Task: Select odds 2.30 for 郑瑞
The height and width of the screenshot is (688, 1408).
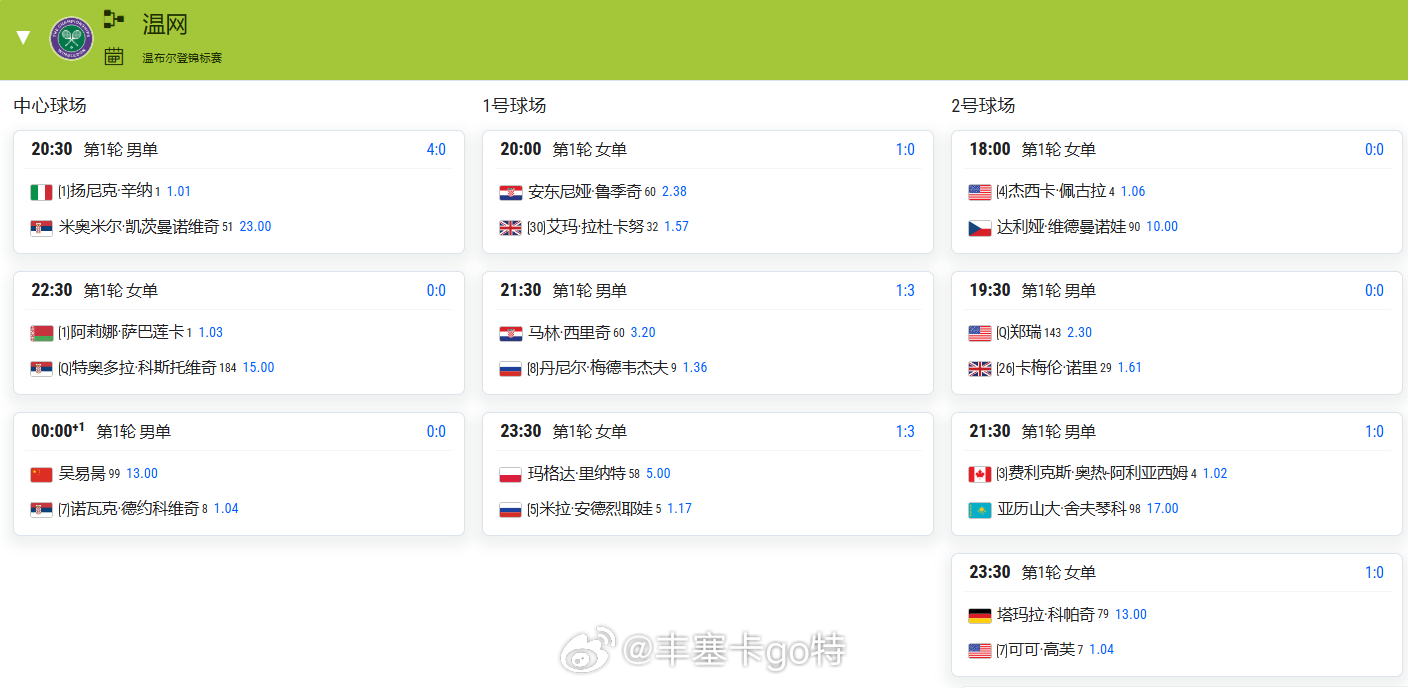Action: [1080, 332]
